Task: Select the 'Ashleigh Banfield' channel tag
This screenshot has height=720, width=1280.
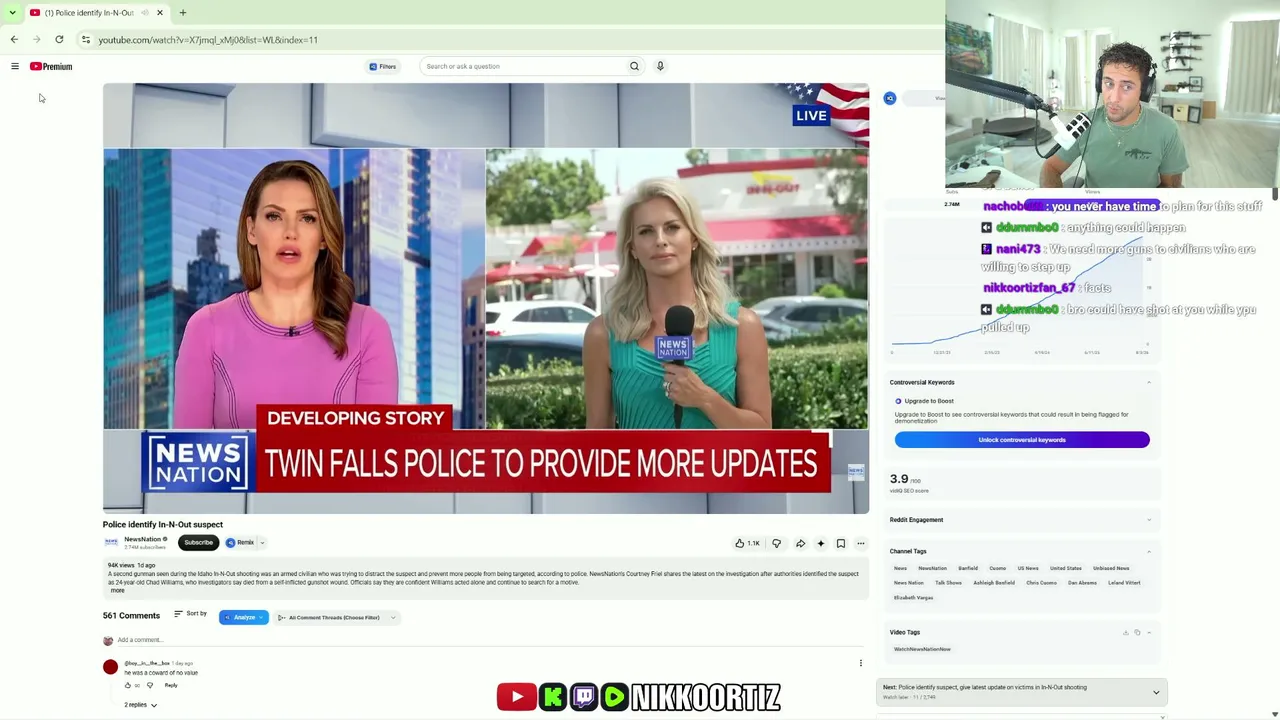Action: 993,583
